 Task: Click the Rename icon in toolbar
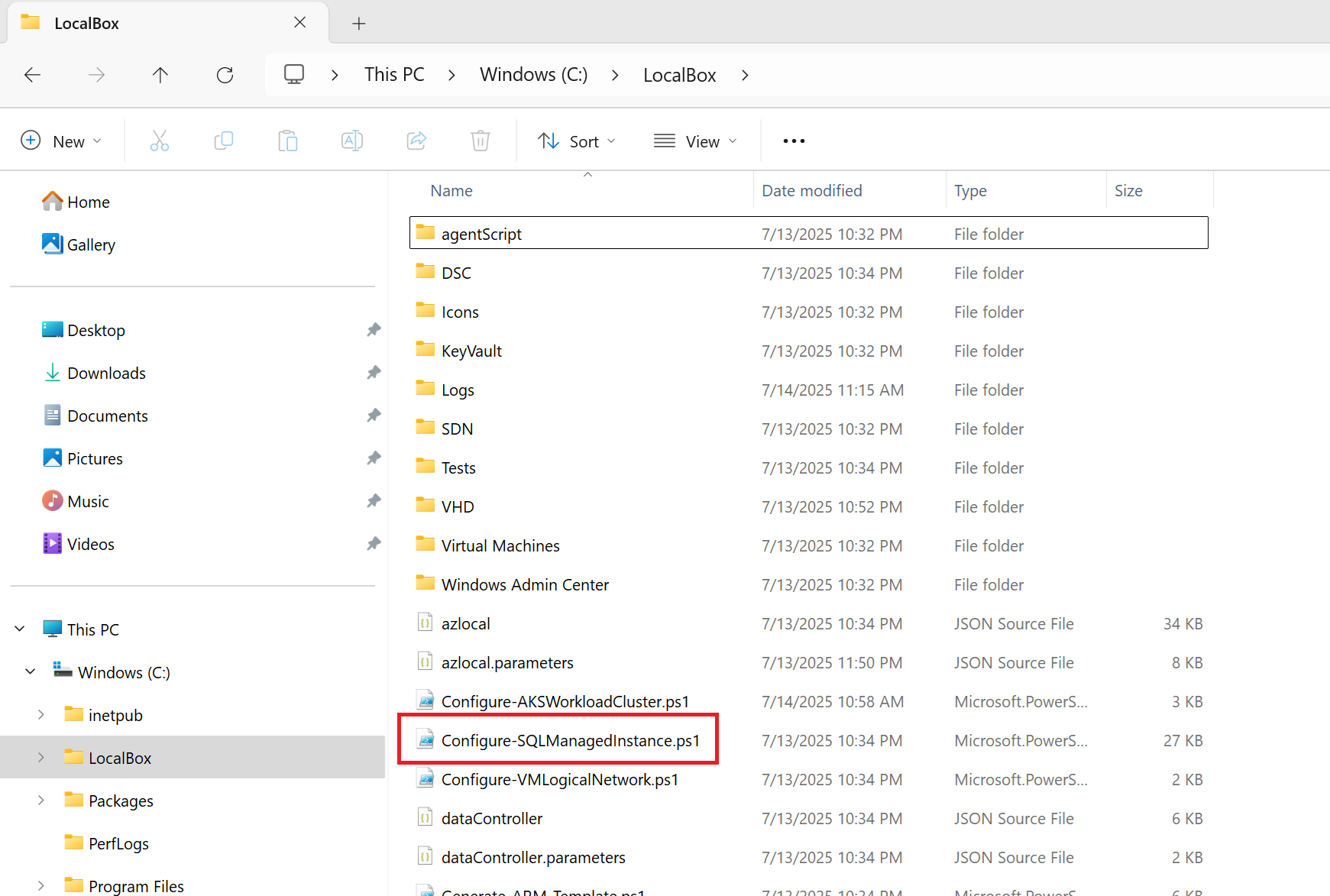click(352, 141)
